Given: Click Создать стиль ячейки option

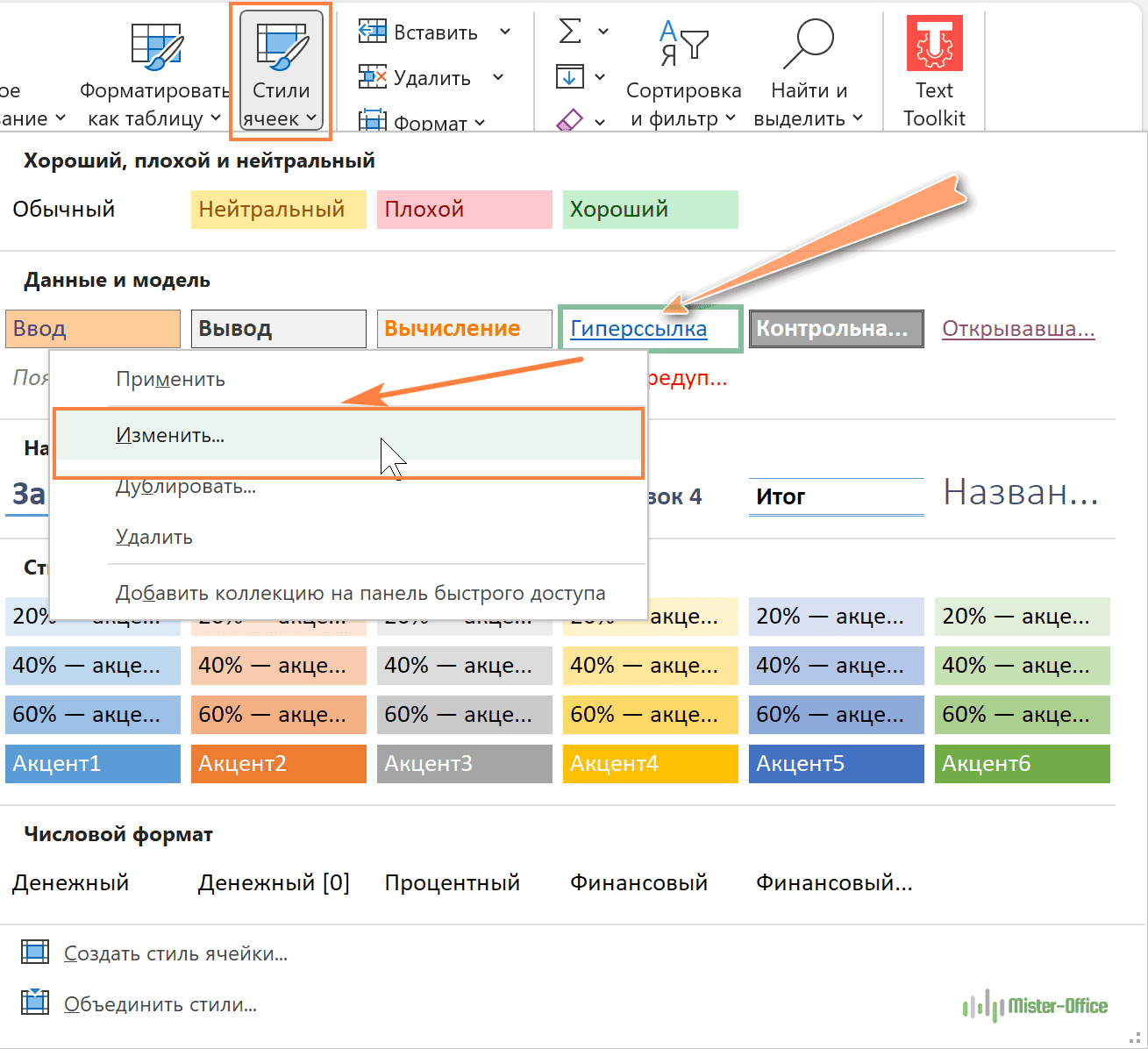Looking at the screenshot, I should [x=175, y=953].
